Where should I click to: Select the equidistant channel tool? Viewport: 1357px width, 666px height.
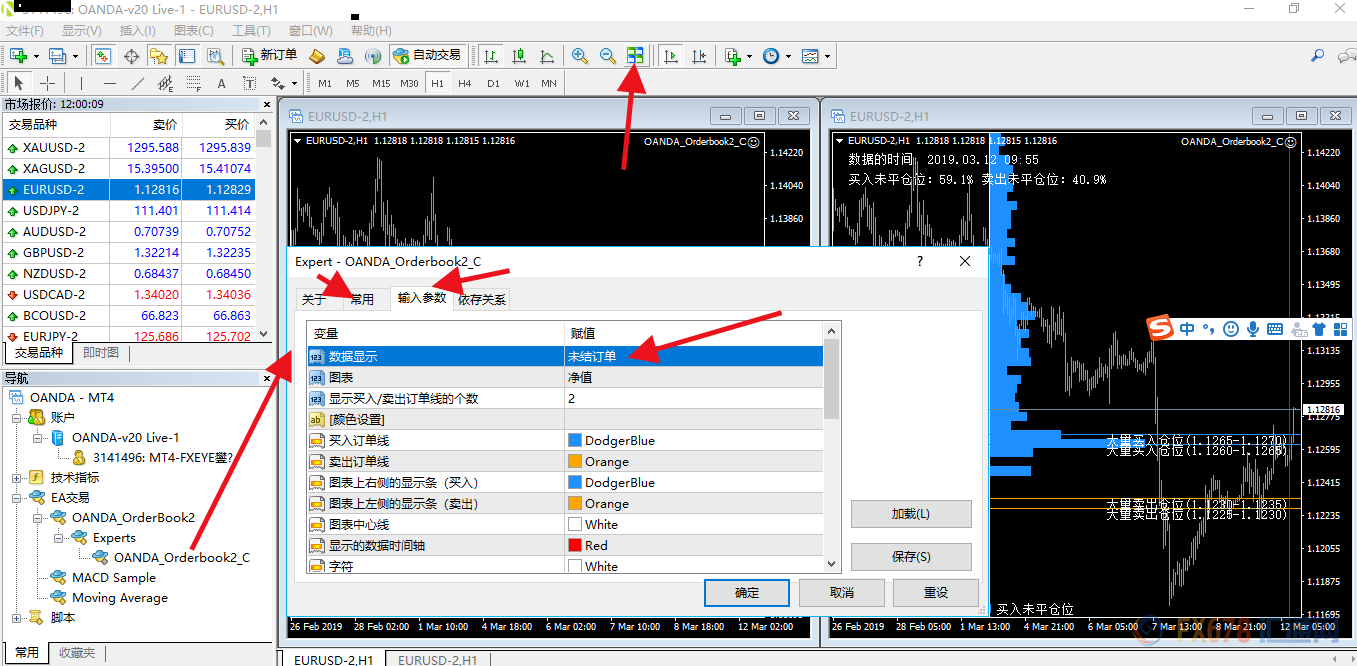tap(165, 83)
